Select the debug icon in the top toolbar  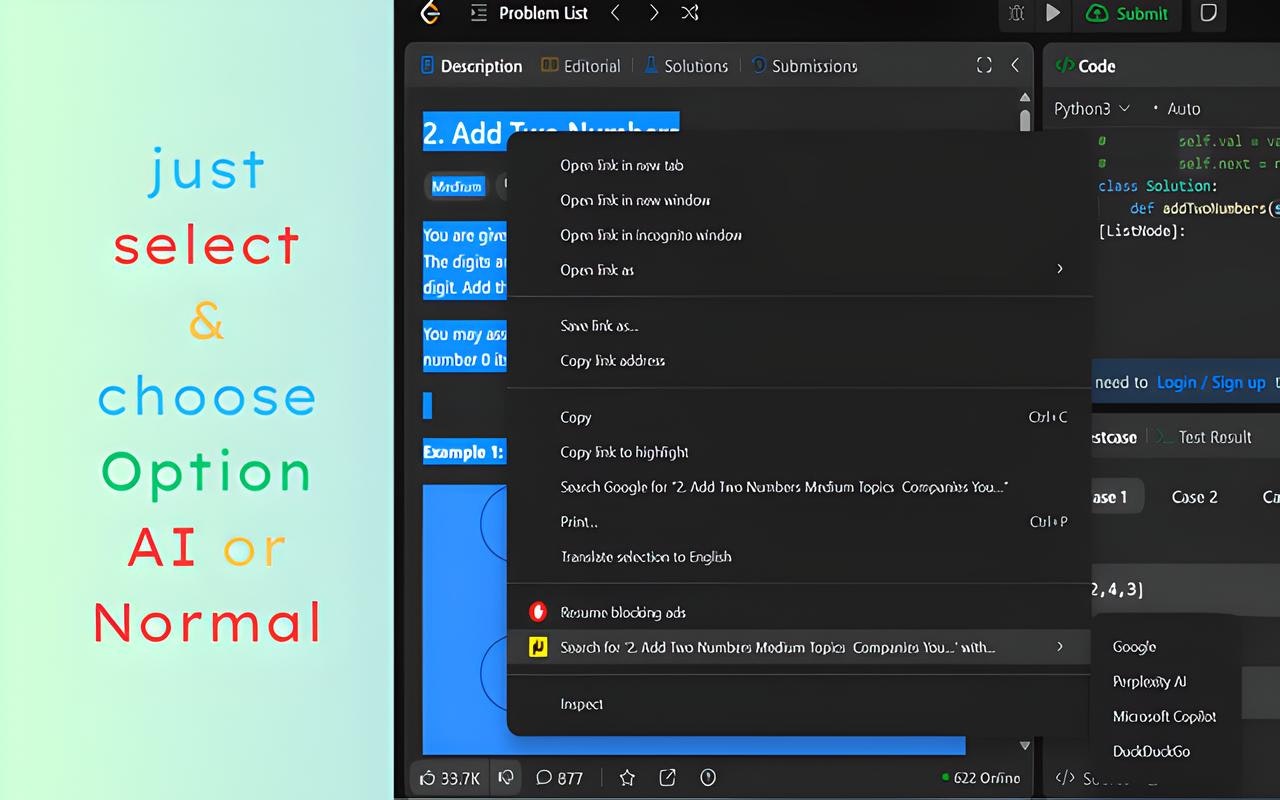(x=1016, y=14)
